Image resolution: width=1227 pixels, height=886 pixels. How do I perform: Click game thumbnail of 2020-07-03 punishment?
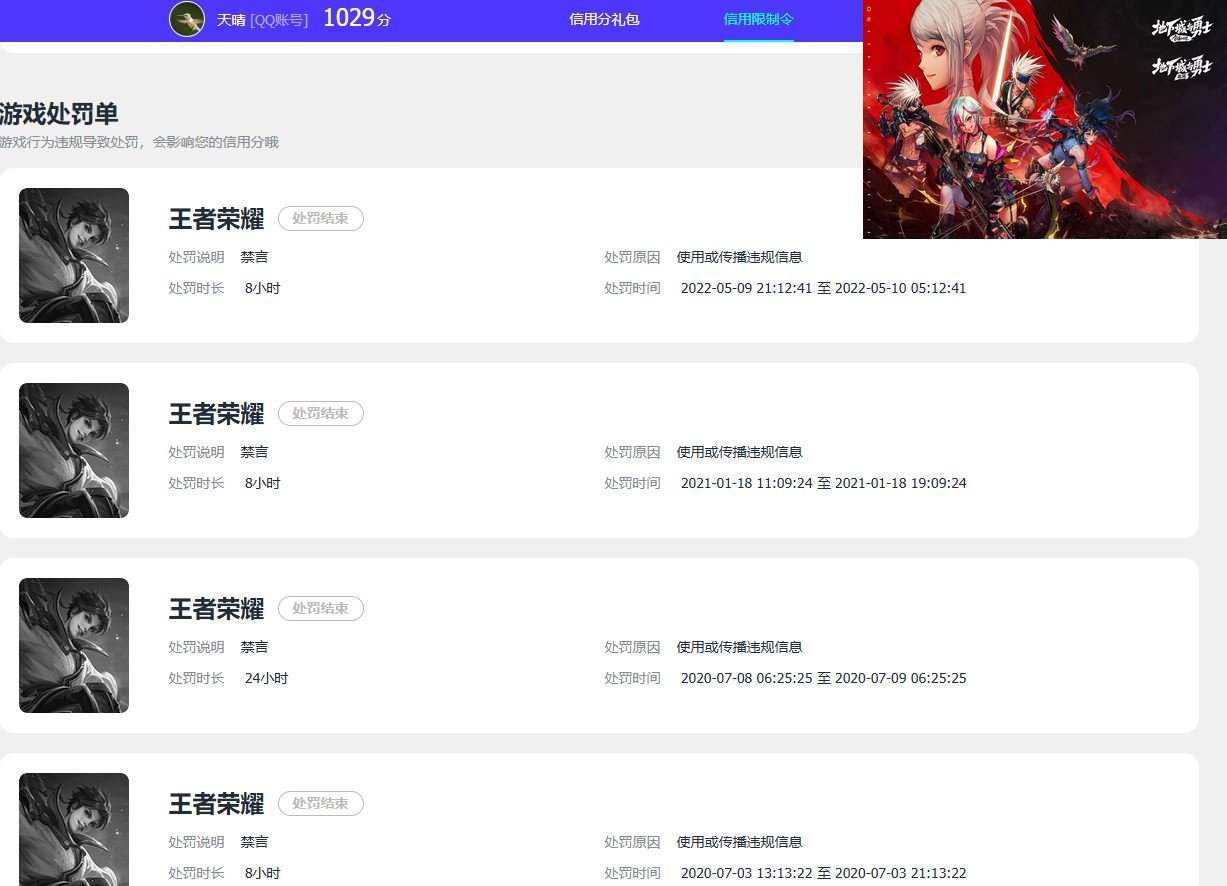click(74, 829)
